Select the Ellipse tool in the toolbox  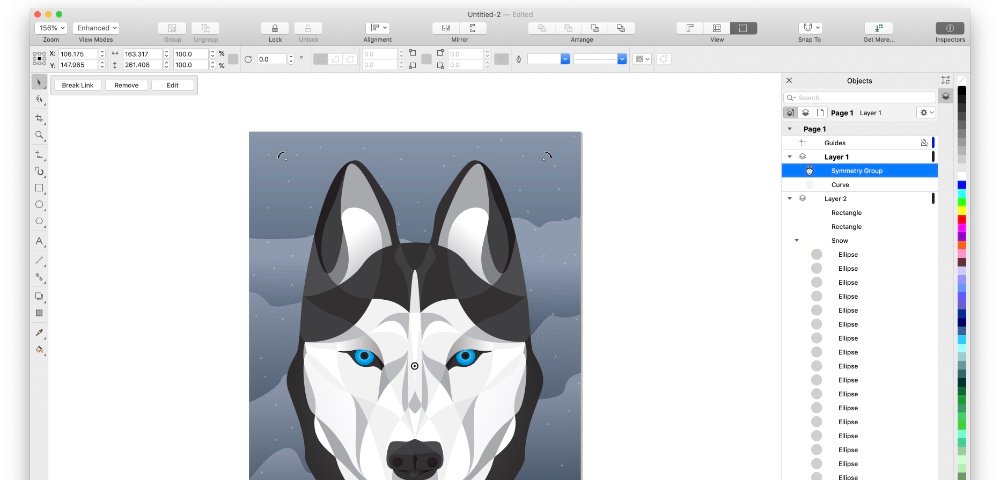coord(40,205)
